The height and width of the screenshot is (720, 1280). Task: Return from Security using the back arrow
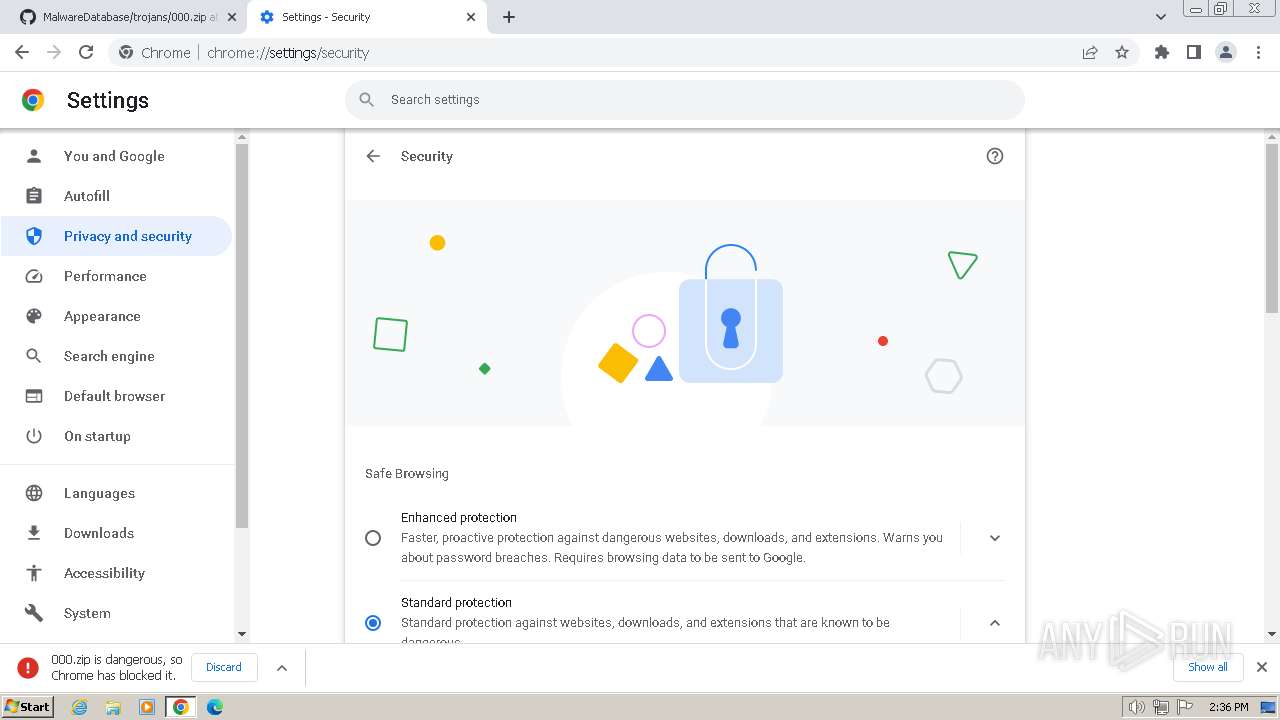point(373,156)
